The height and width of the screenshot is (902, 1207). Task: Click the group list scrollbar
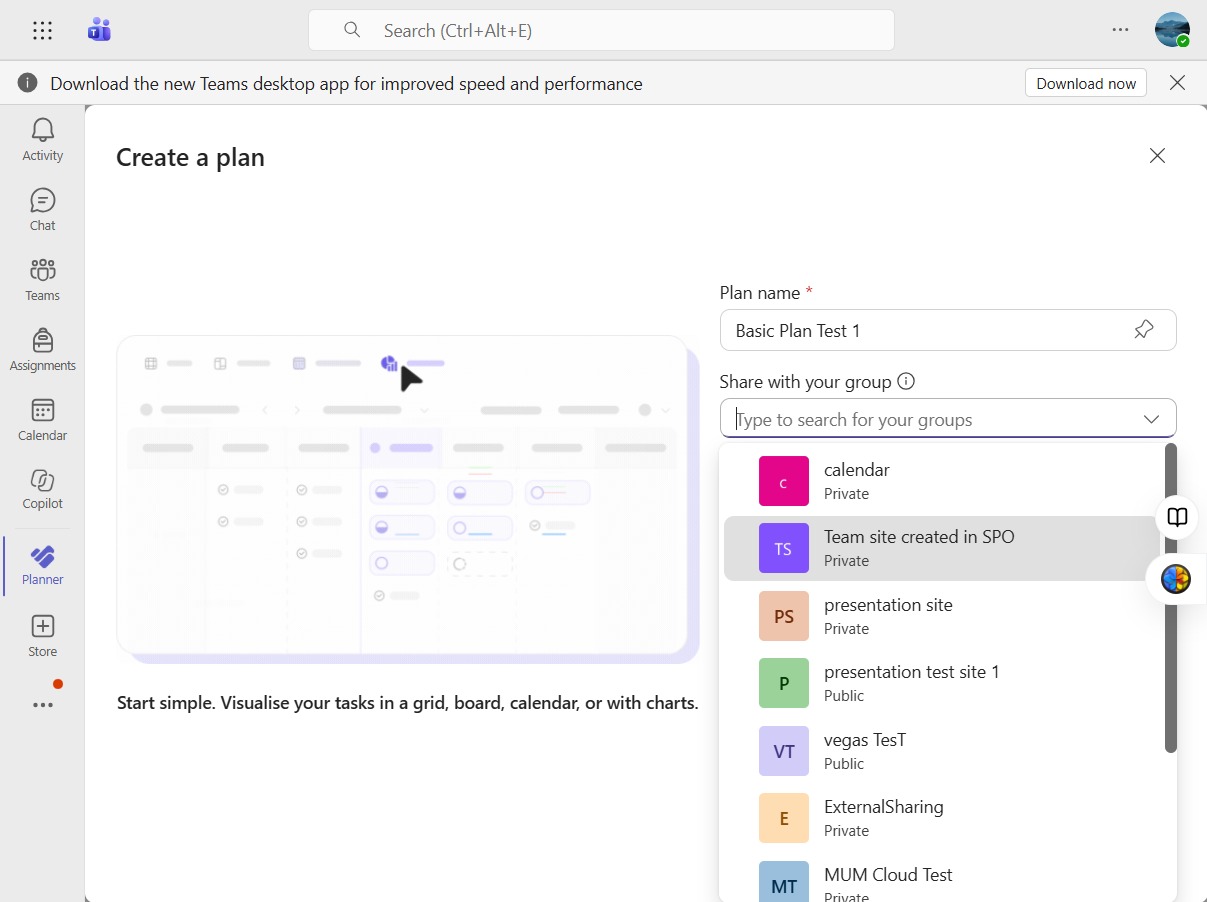coord(1171,598)
